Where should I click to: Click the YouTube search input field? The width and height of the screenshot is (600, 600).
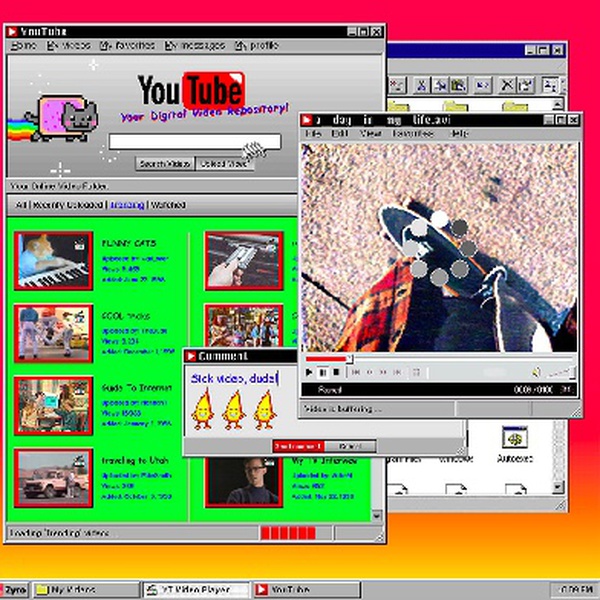pos(195,142)
